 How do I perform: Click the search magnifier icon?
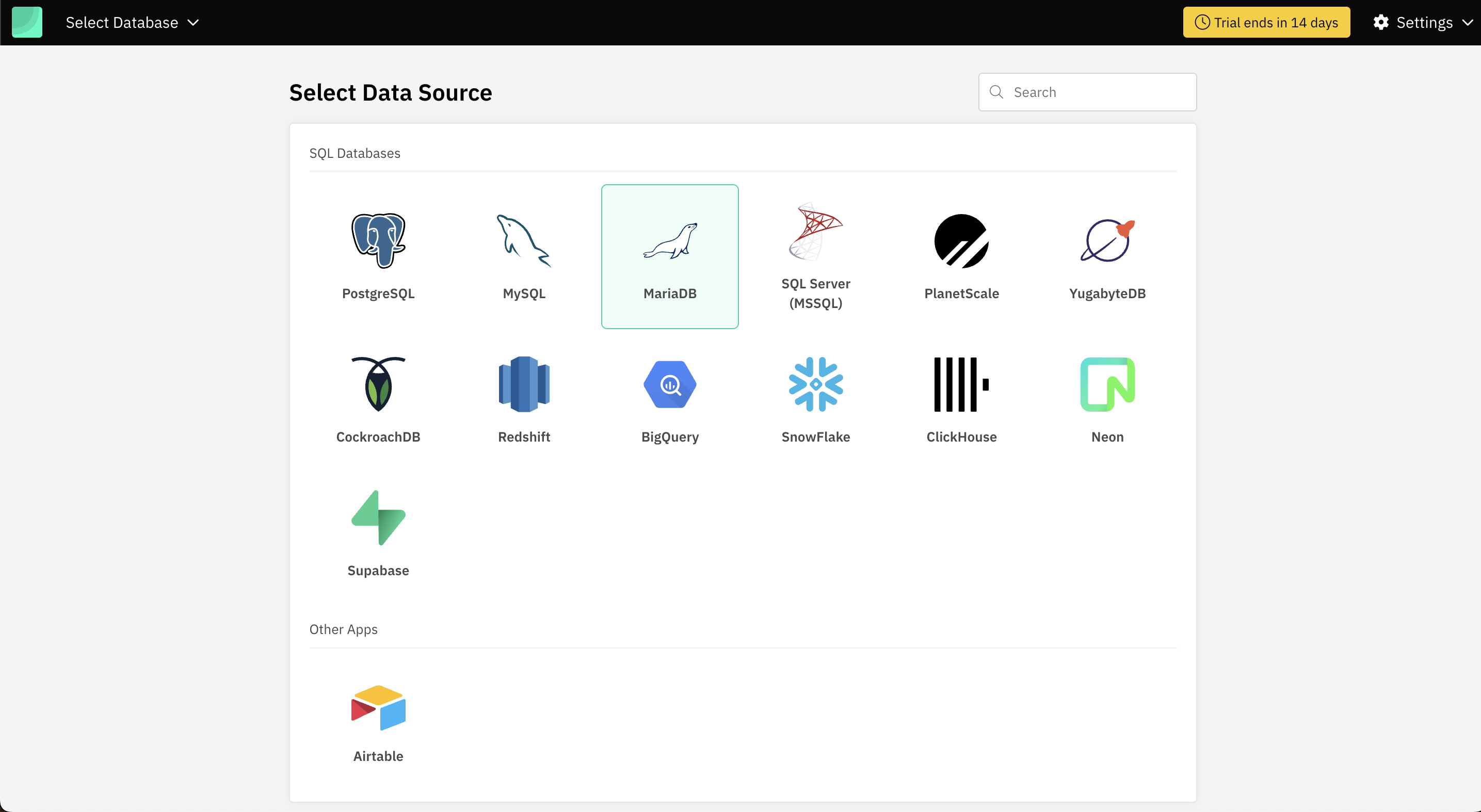click(997, 92)
